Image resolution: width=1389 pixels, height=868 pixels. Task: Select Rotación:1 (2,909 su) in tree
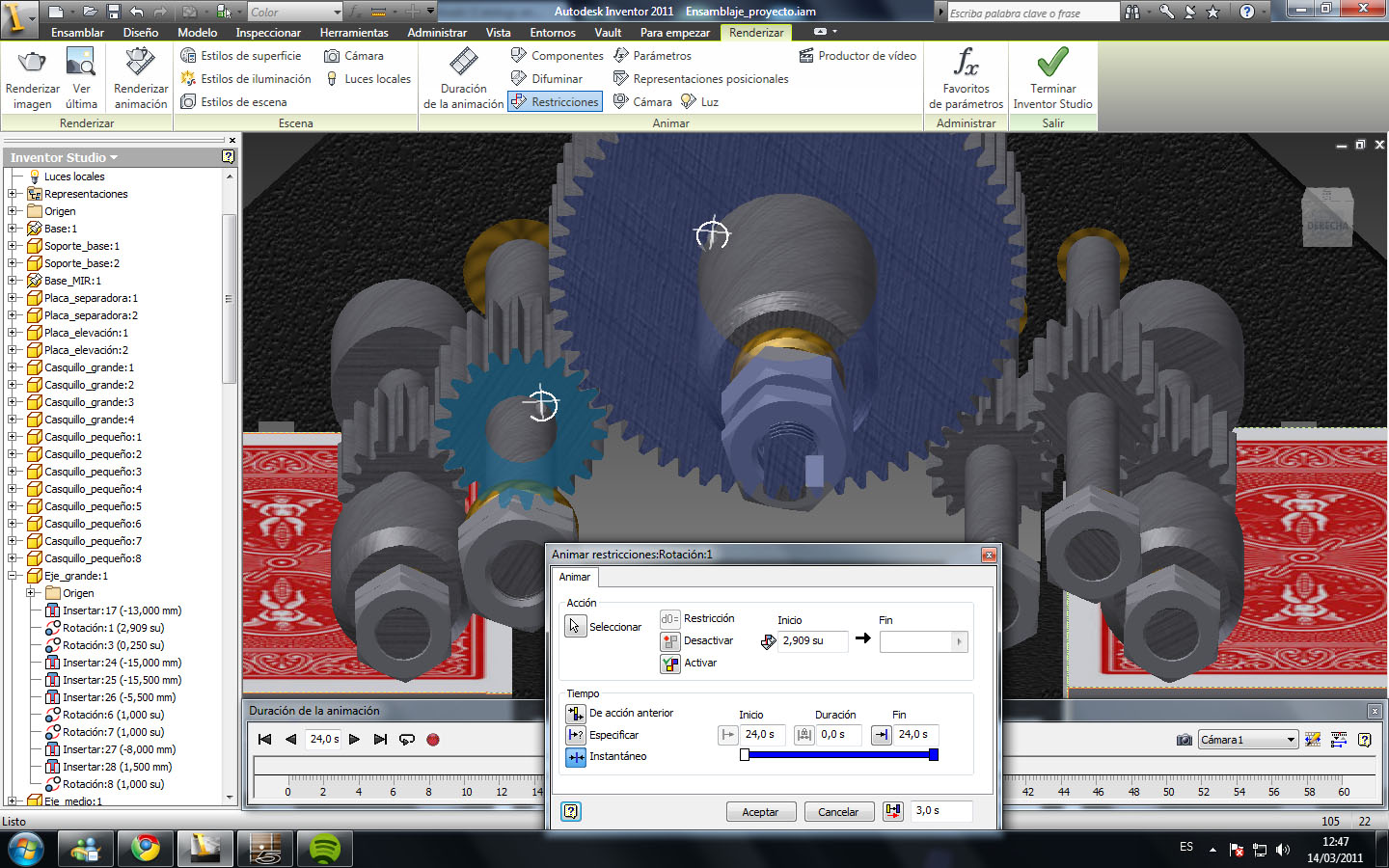[x=113, y=628]
